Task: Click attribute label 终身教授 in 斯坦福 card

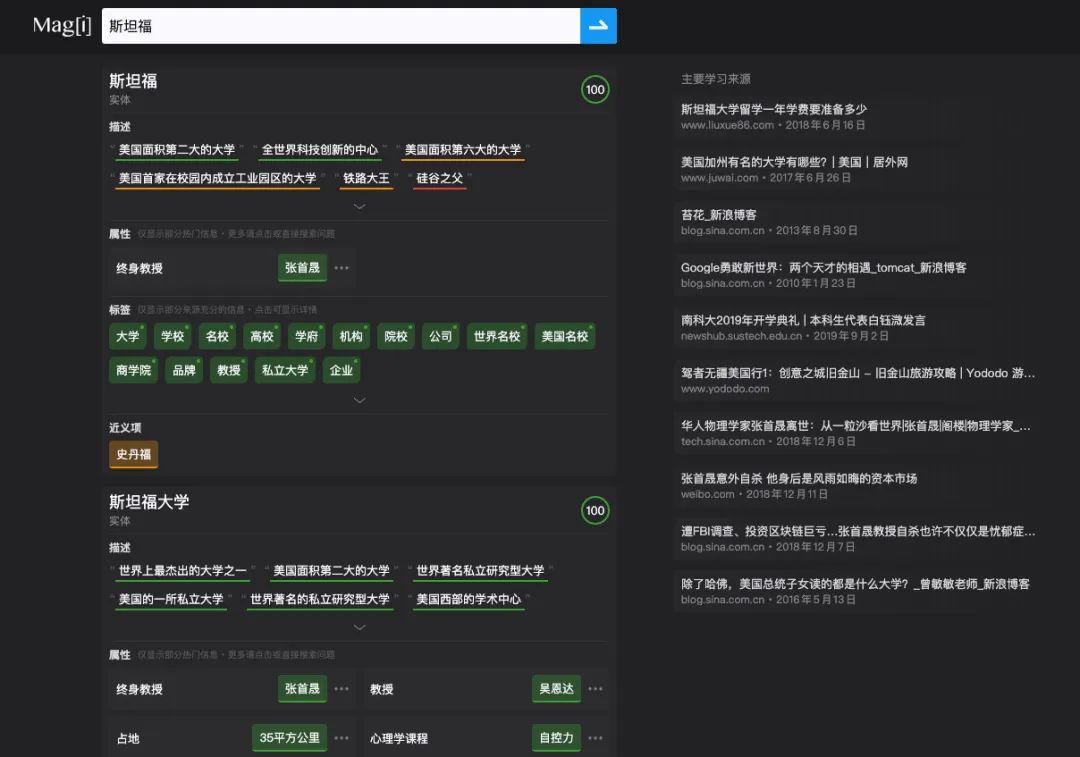Action: (x=139, y=269)
